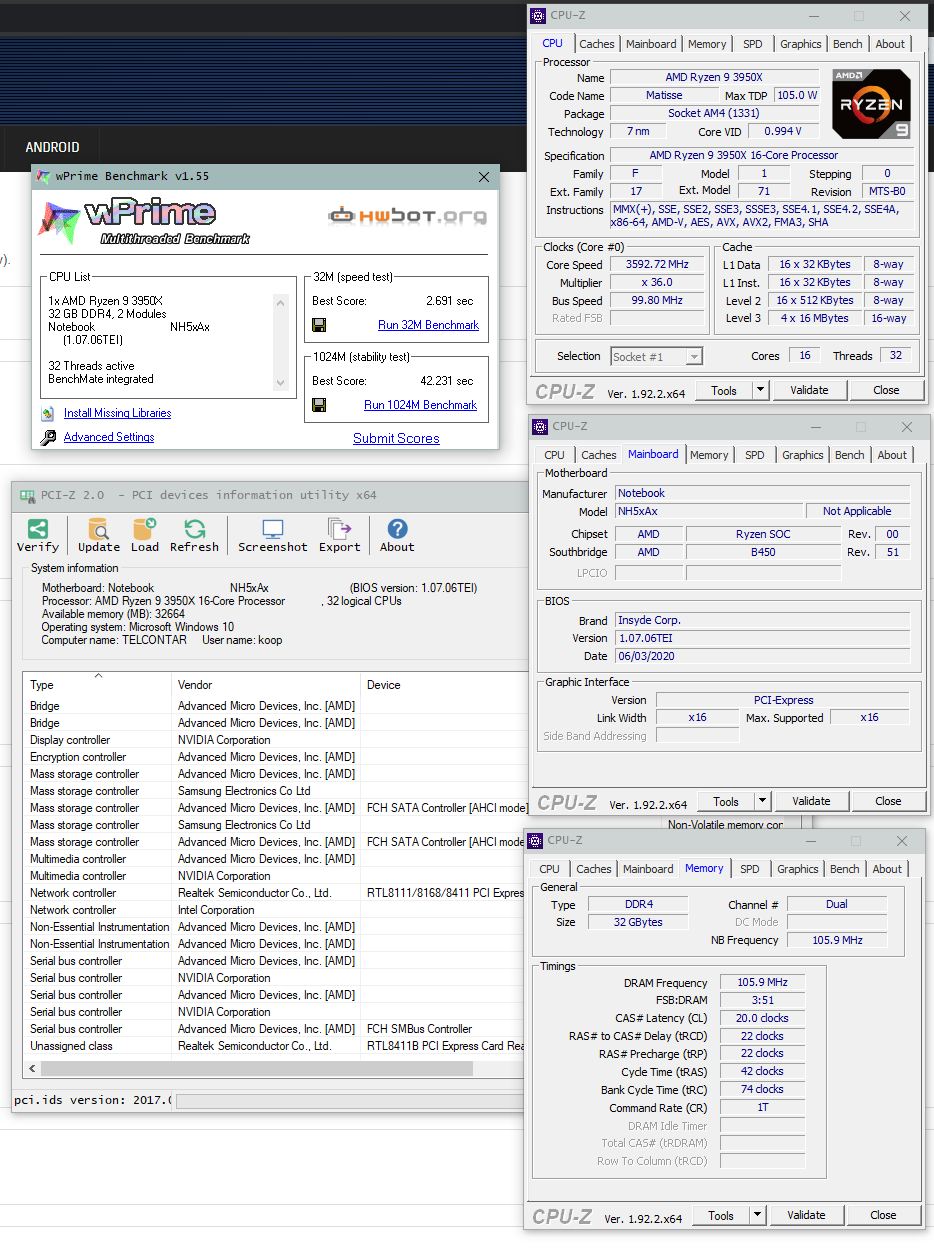Click the Max TDP 105.0 W value
Viewport: 934px width, 1257px height.
797,96
